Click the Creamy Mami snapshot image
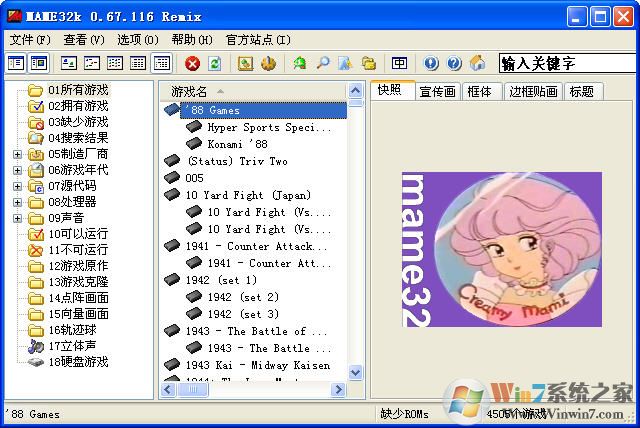Viewport: 640px width, 428px height. coord(502,249)
